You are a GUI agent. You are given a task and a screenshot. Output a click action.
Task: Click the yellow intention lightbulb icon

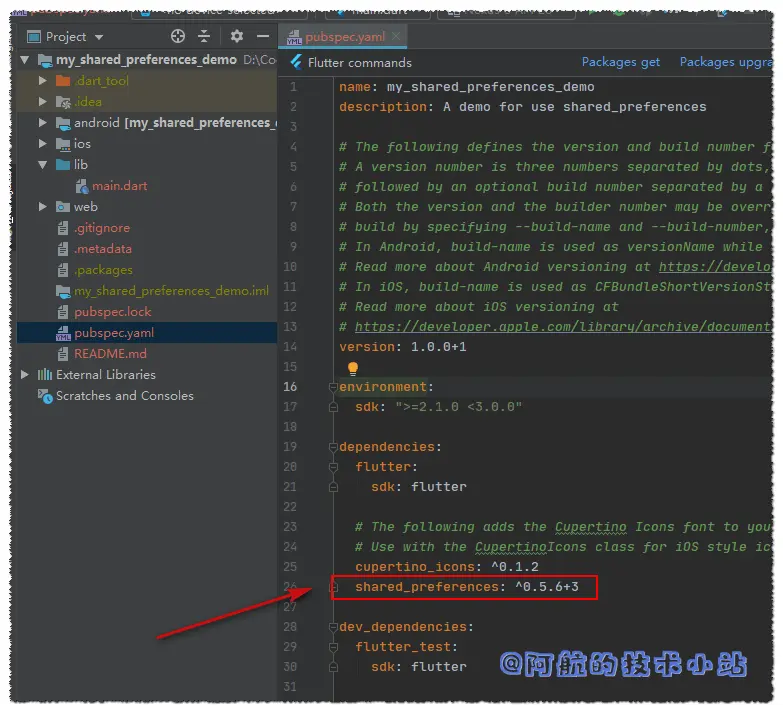tap(353, 368)
